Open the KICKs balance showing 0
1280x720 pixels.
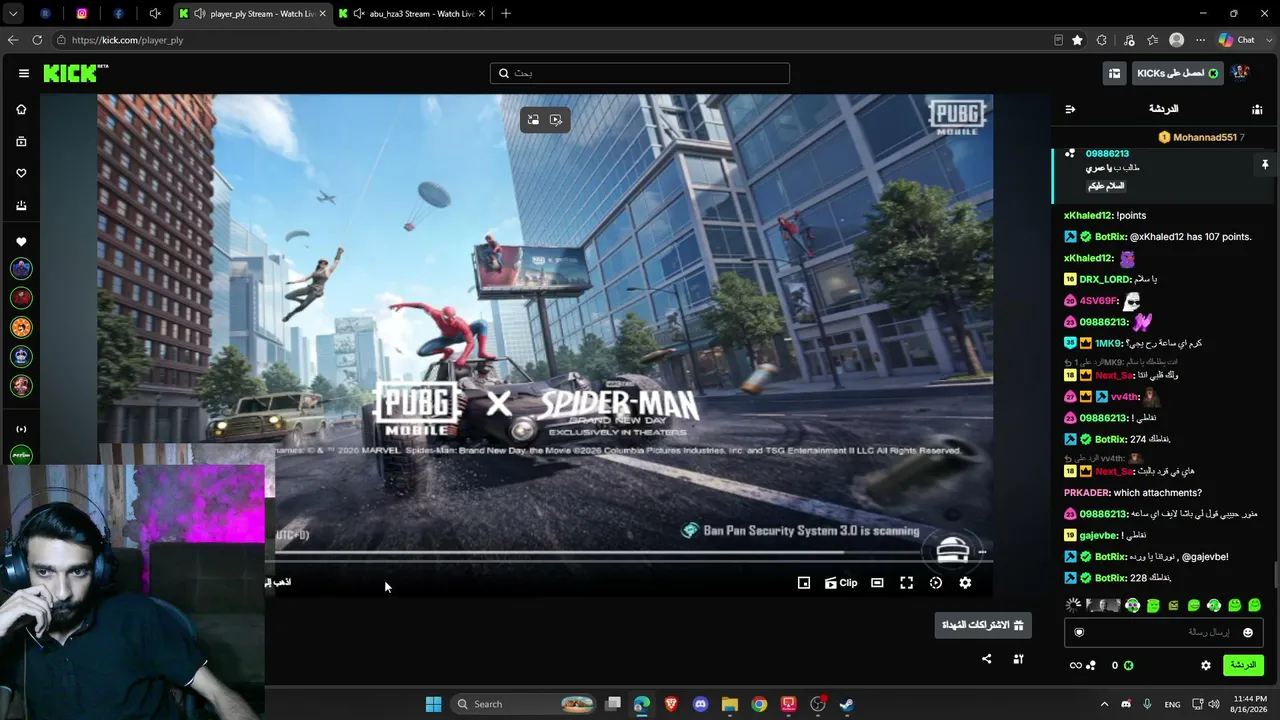(x=1121, y=665)
